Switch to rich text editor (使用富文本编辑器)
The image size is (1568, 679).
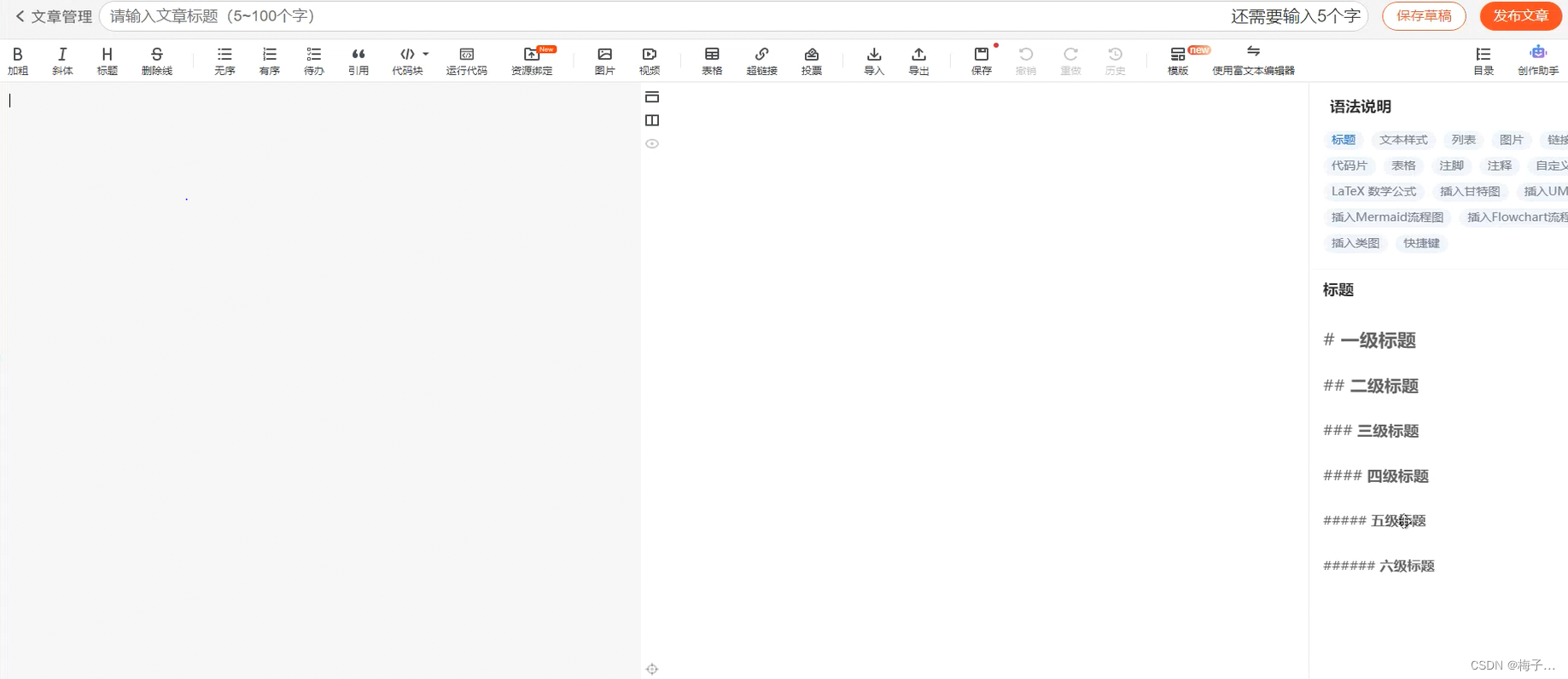pos(1253,61)
